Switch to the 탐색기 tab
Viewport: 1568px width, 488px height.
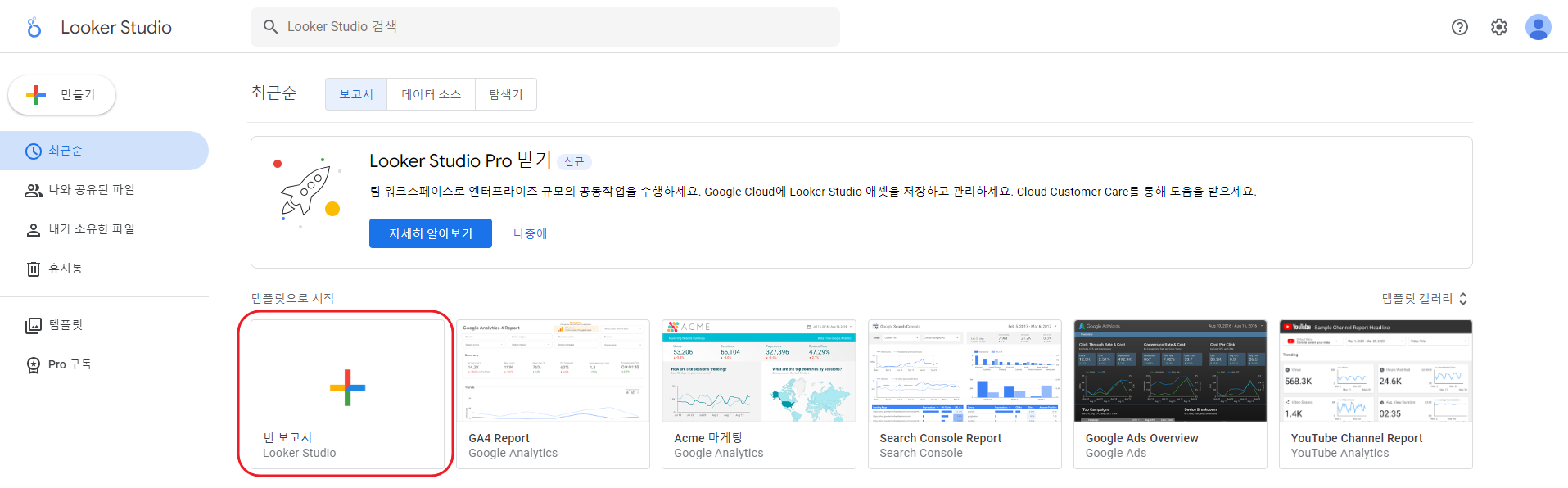coord(506,94)
